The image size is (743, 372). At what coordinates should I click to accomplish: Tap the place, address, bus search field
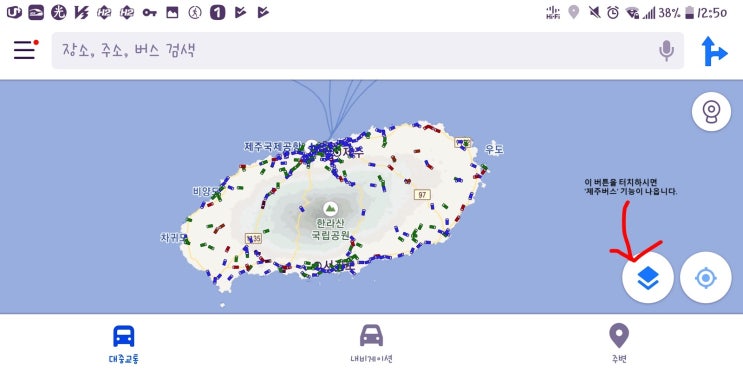coord(367,51)
